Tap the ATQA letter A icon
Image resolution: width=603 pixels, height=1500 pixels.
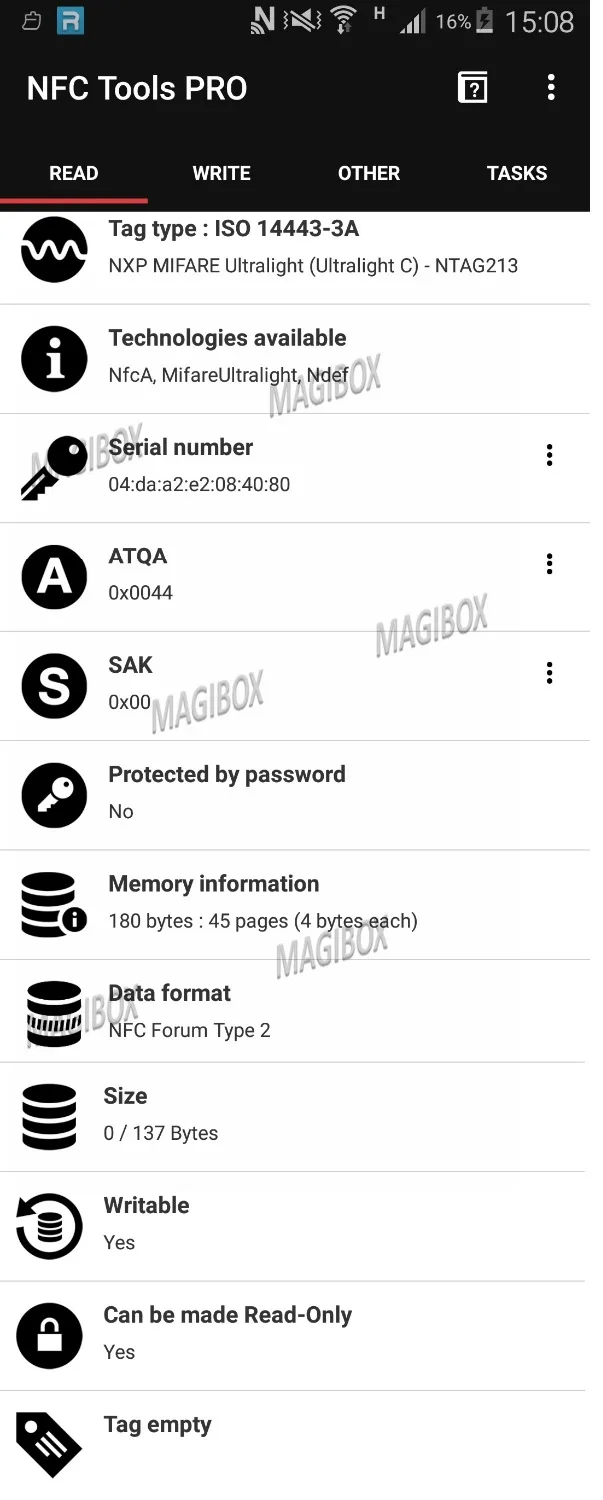[54, 576]
